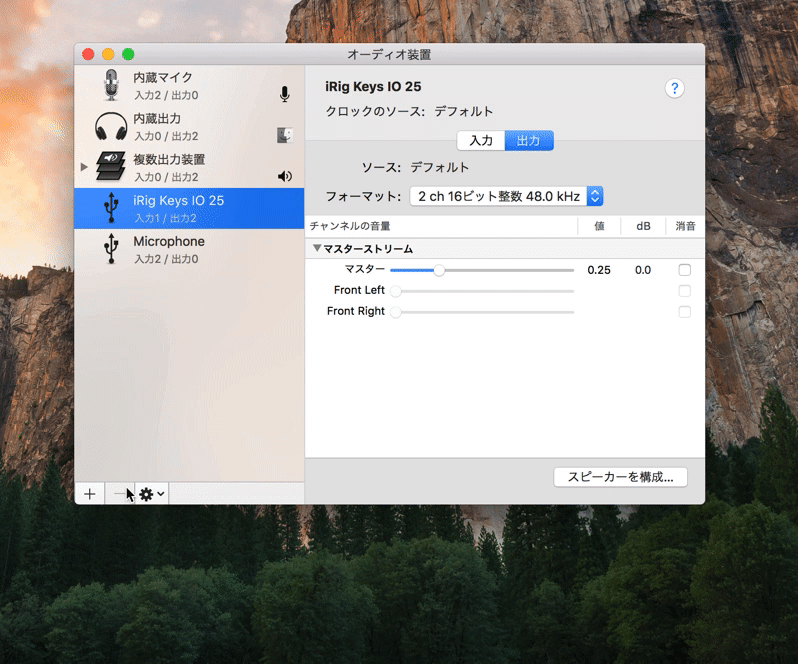Click the マスター volume slider knob
This screenshot has height=664, width=798.
coord(439,270)
